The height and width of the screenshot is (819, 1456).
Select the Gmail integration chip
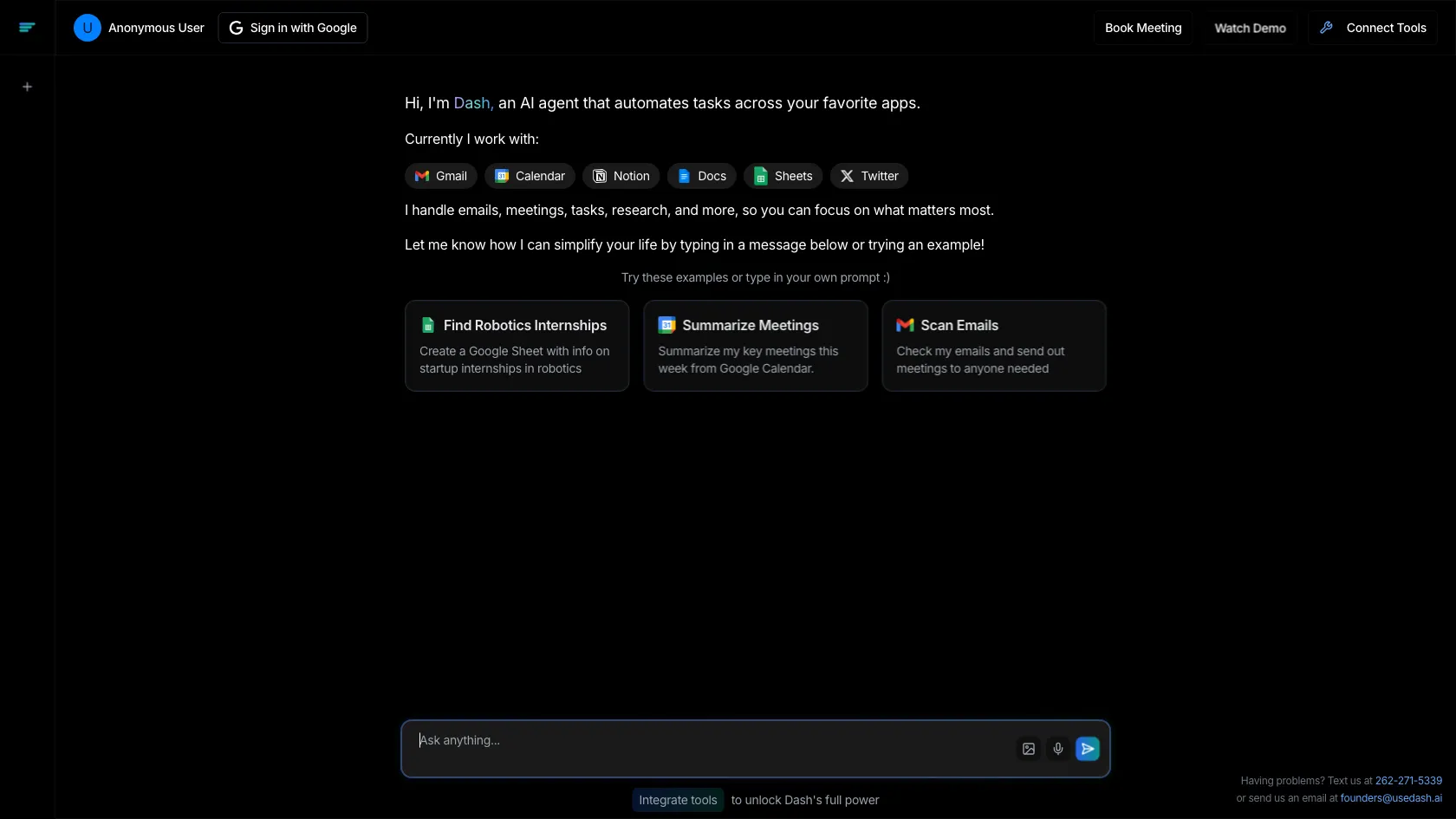pyautogui.click(x=440, y=176)
